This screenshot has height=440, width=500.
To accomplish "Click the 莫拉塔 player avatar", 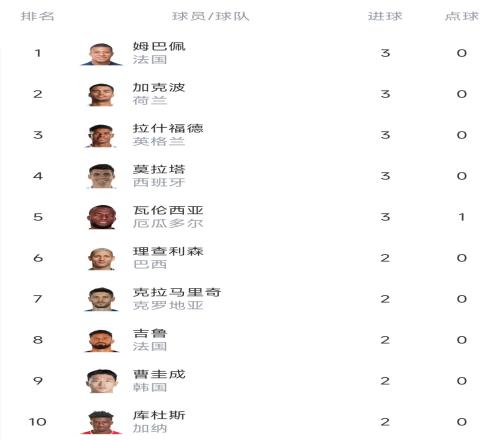I will [102, 177].
